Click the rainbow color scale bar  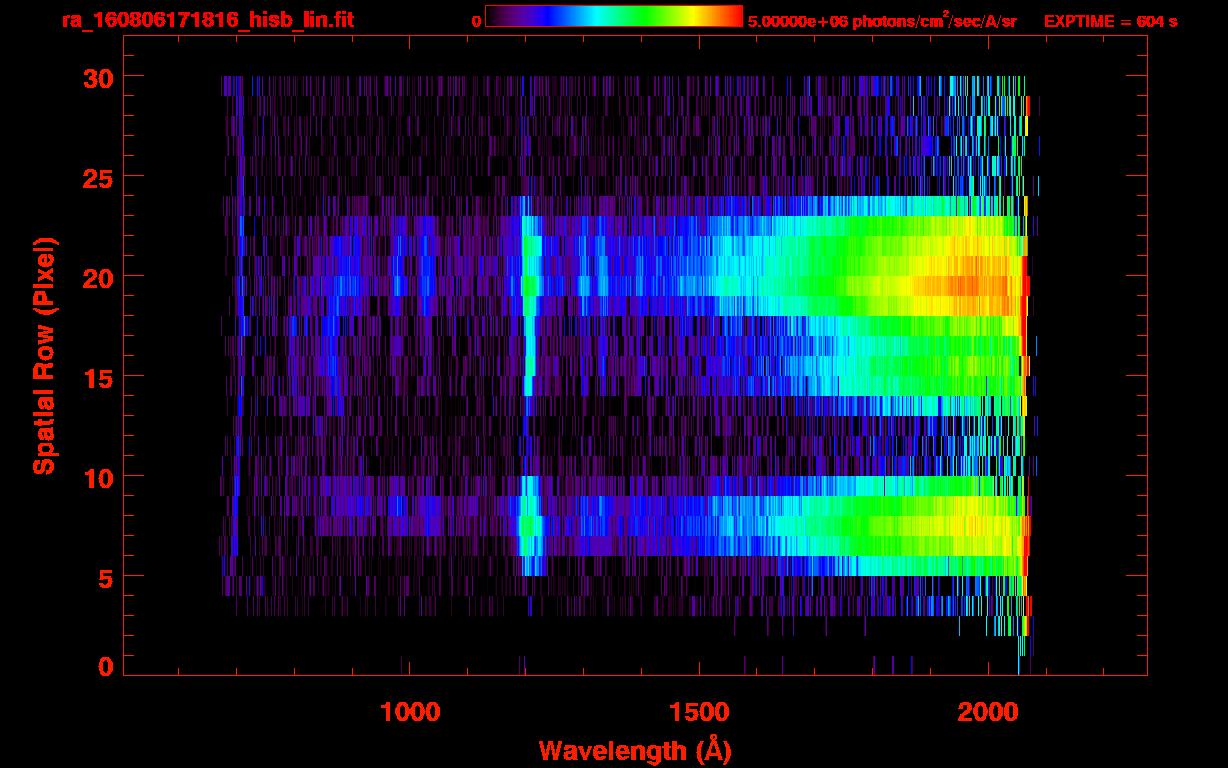pyautogui.click(x=614, y=16)
